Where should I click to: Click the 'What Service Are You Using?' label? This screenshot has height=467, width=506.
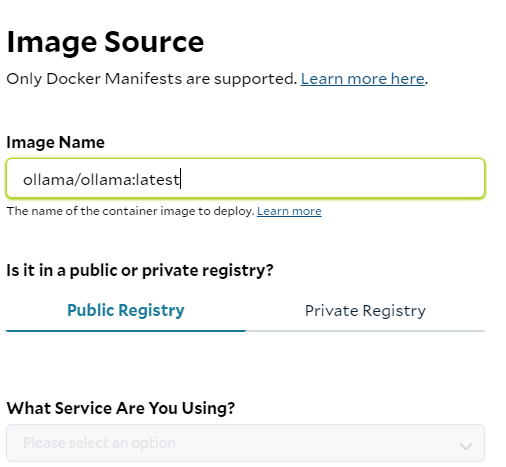click(121, 408)
